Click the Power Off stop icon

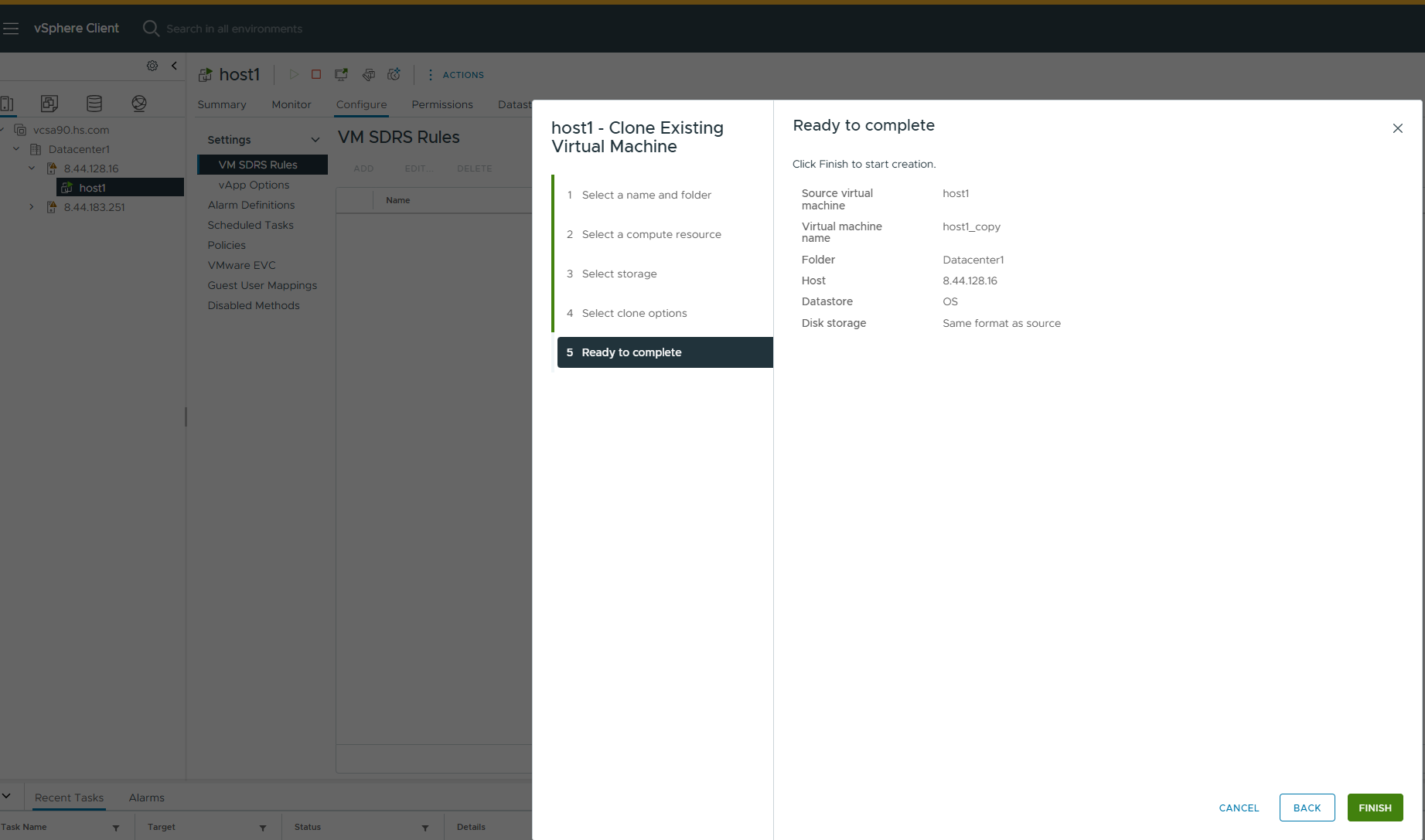316,74
